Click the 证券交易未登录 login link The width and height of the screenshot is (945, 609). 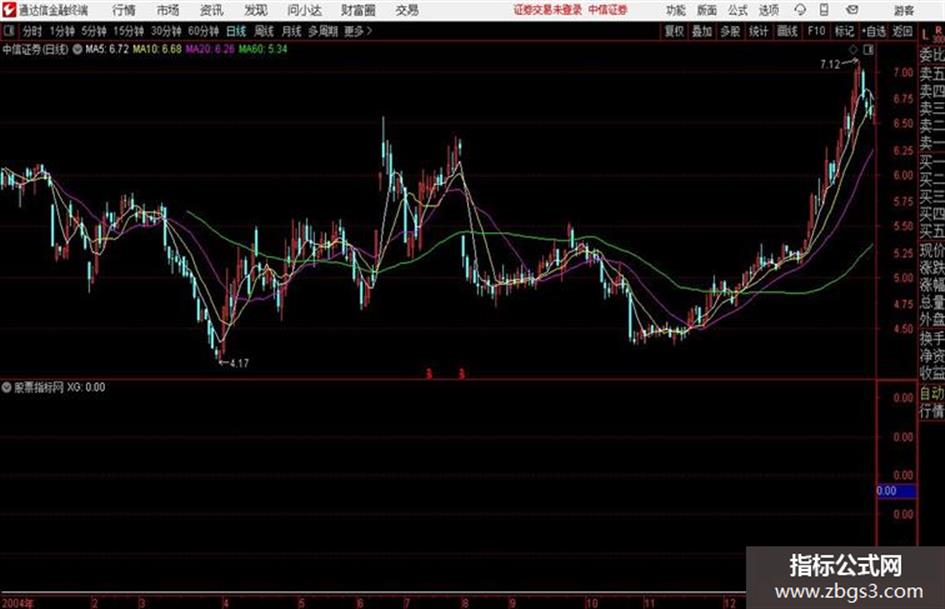pyautogui.click(x=548, y=10)
